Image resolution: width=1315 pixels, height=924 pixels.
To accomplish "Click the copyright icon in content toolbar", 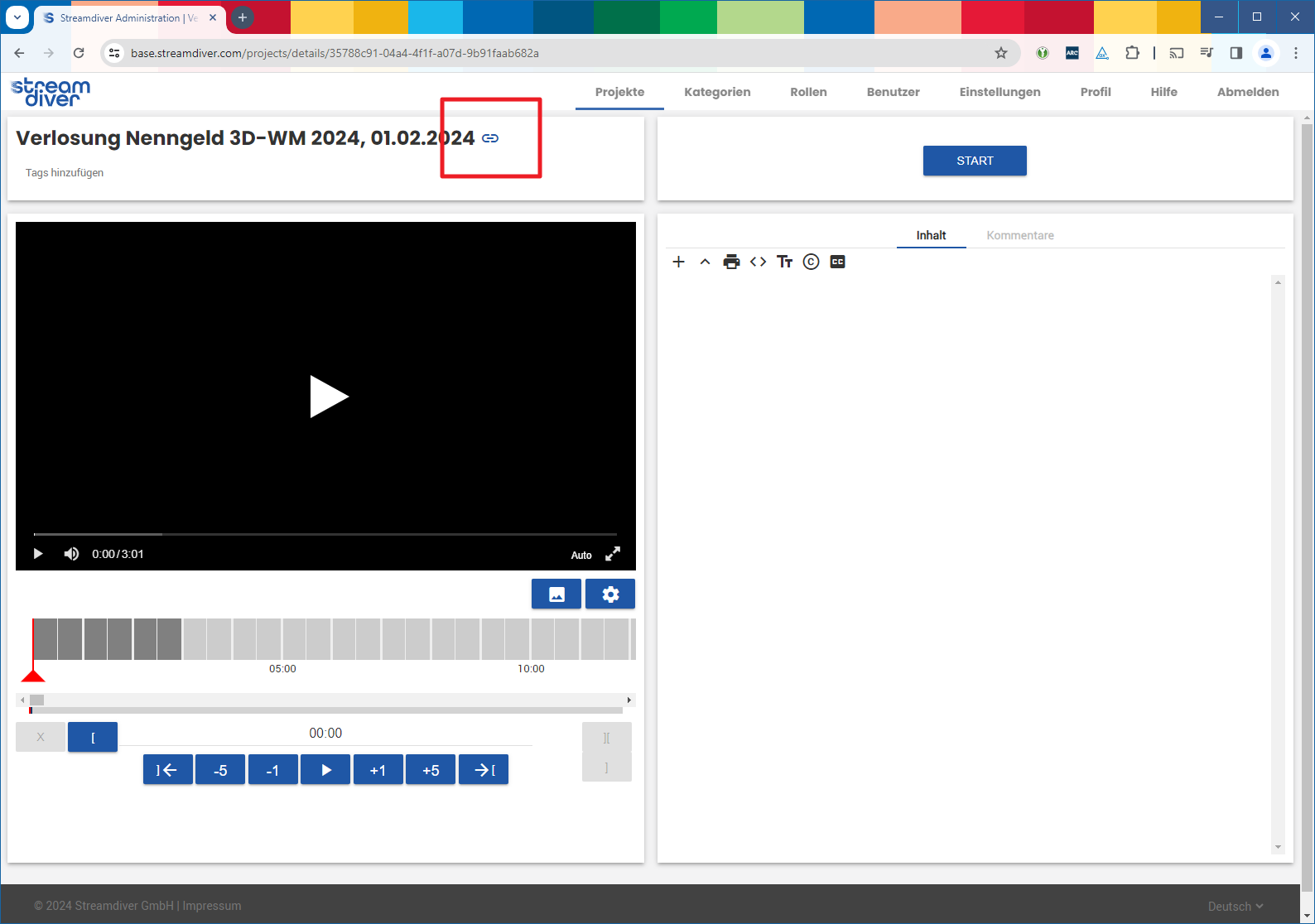I will pyautogui.click(x=811, y=262).
